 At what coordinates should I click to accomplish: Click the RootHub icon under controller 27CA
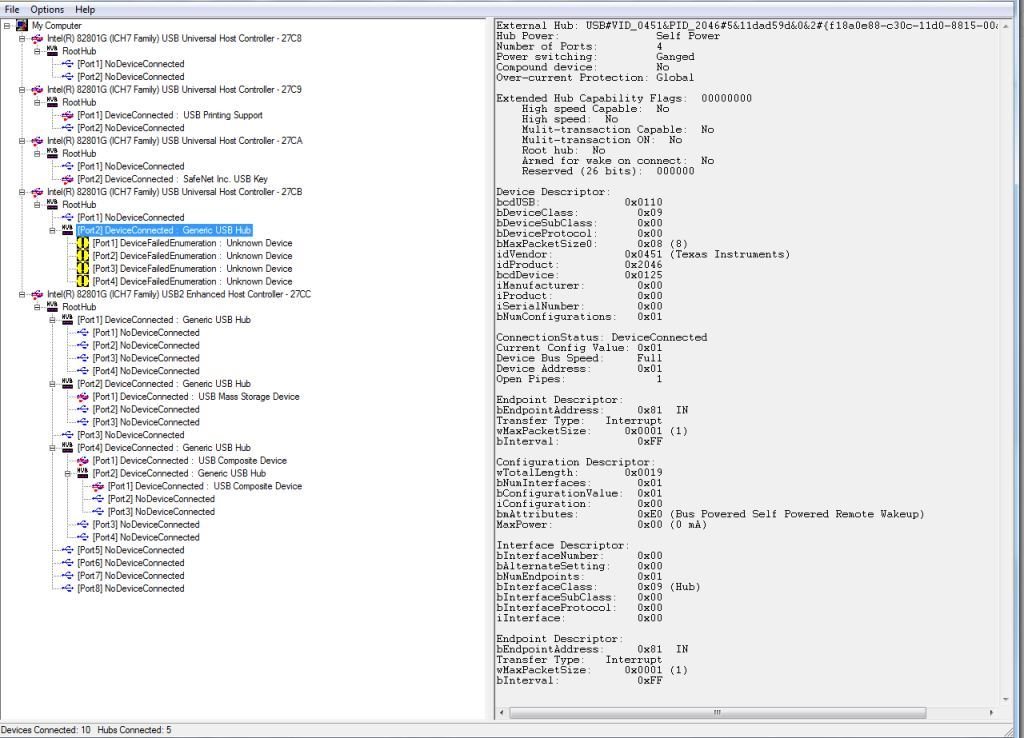point(52,153)
